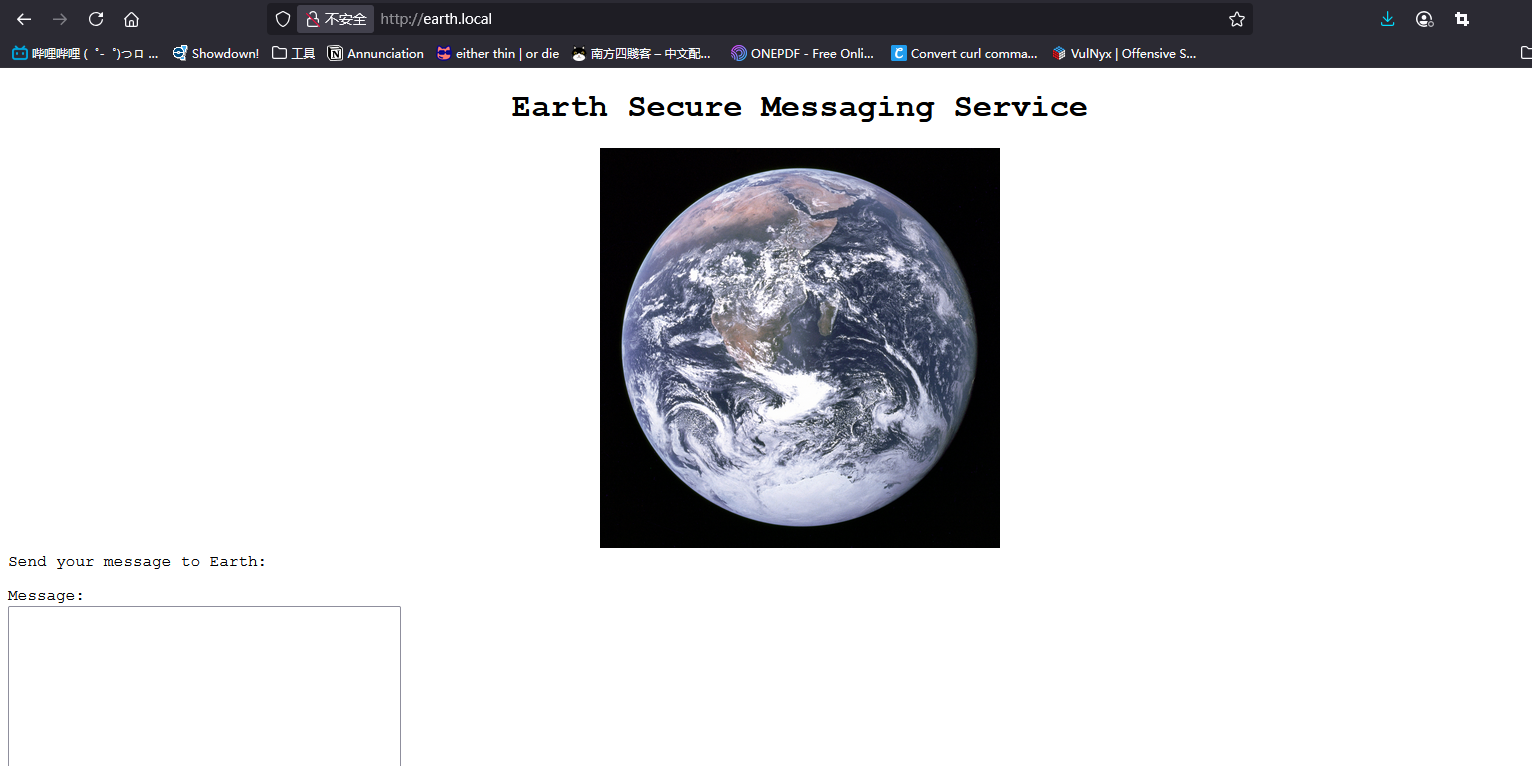Image resolution: width=1532 pixels, height=766 pixels.
Task: Open the 工具 bookmarks folder
Action: click(x=294, y=53)
